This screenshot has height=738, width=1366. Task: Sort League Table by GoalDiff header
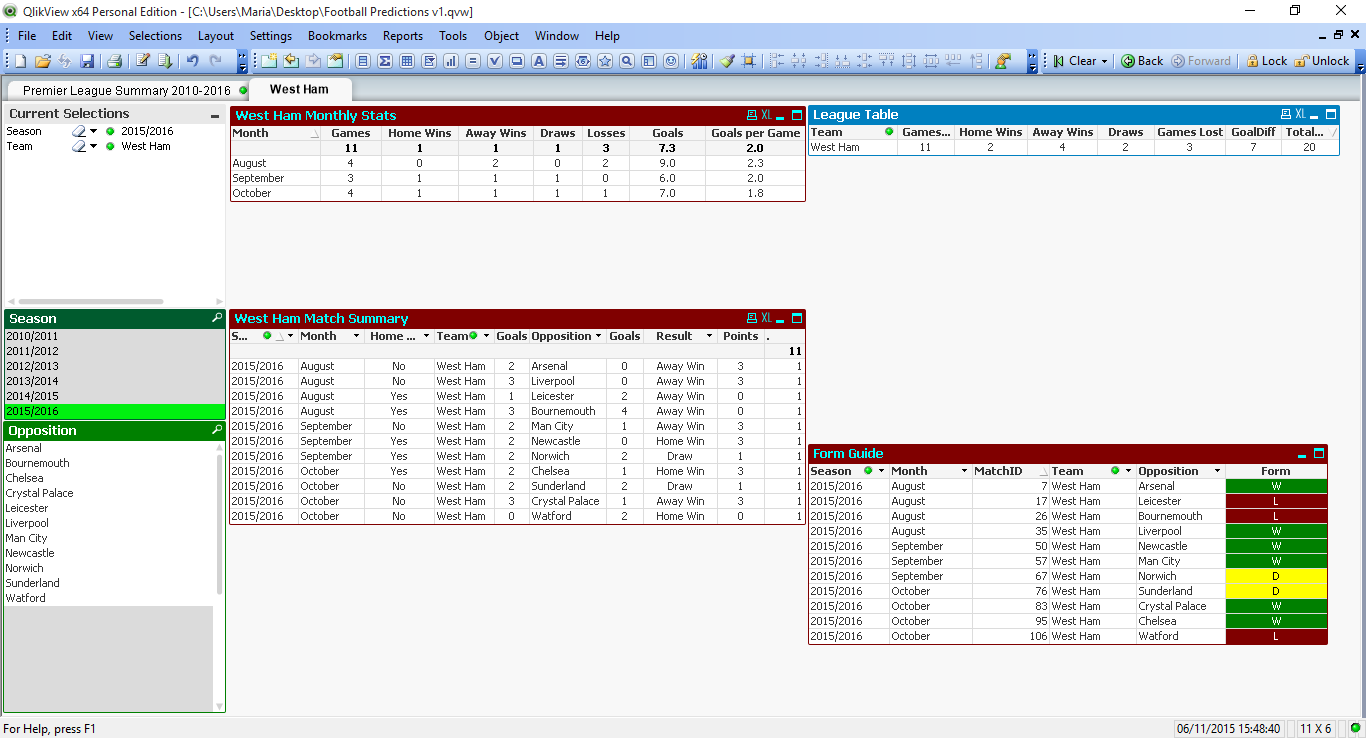1253,132
